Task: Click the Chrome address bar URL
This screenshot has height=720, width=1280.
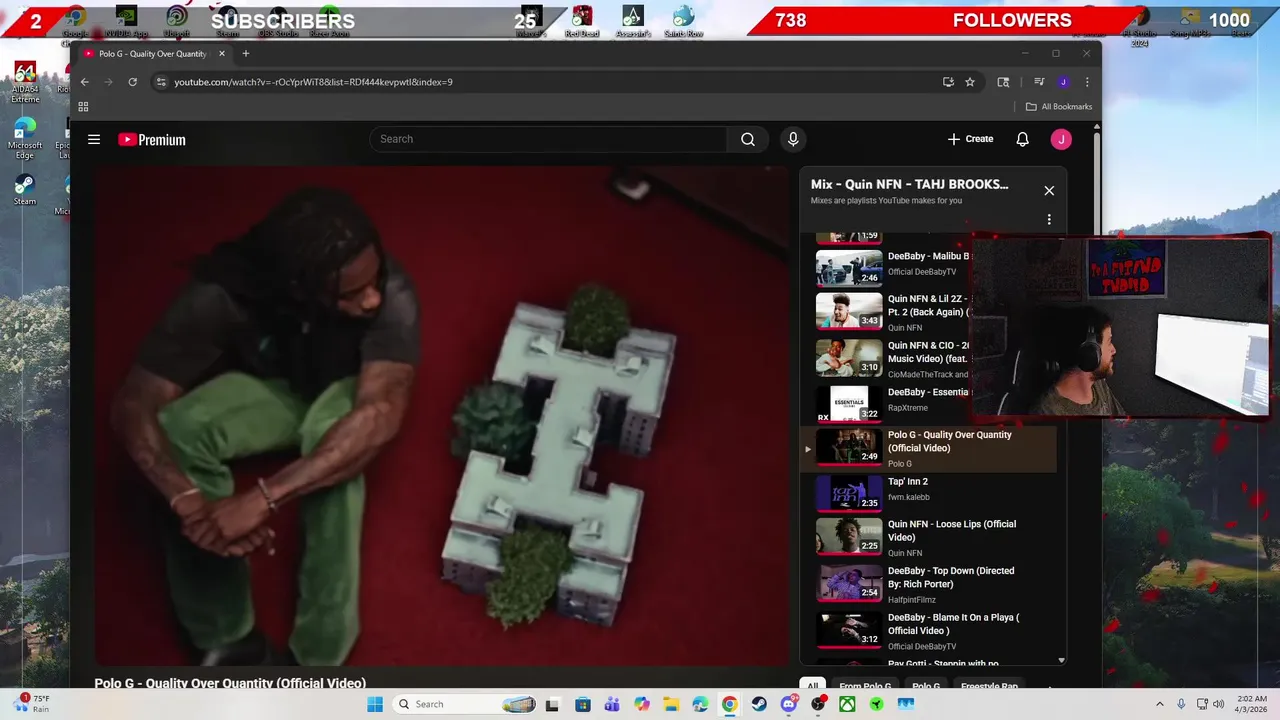Action: [313, 82]
